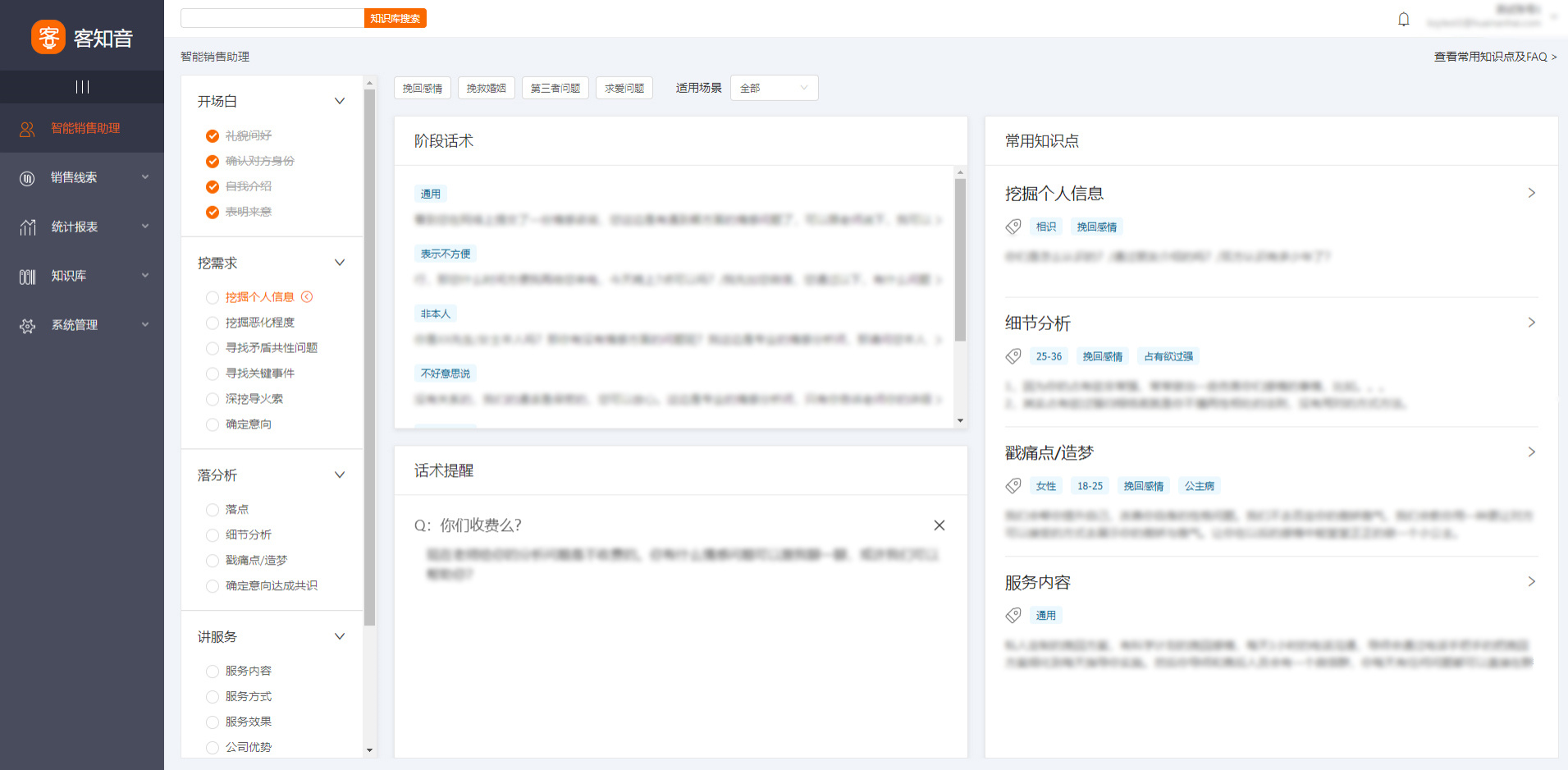Click the 统计报表 chart icon
Image resolution: width=1568 pixels, height=770 pixels.
pos(27,227)
